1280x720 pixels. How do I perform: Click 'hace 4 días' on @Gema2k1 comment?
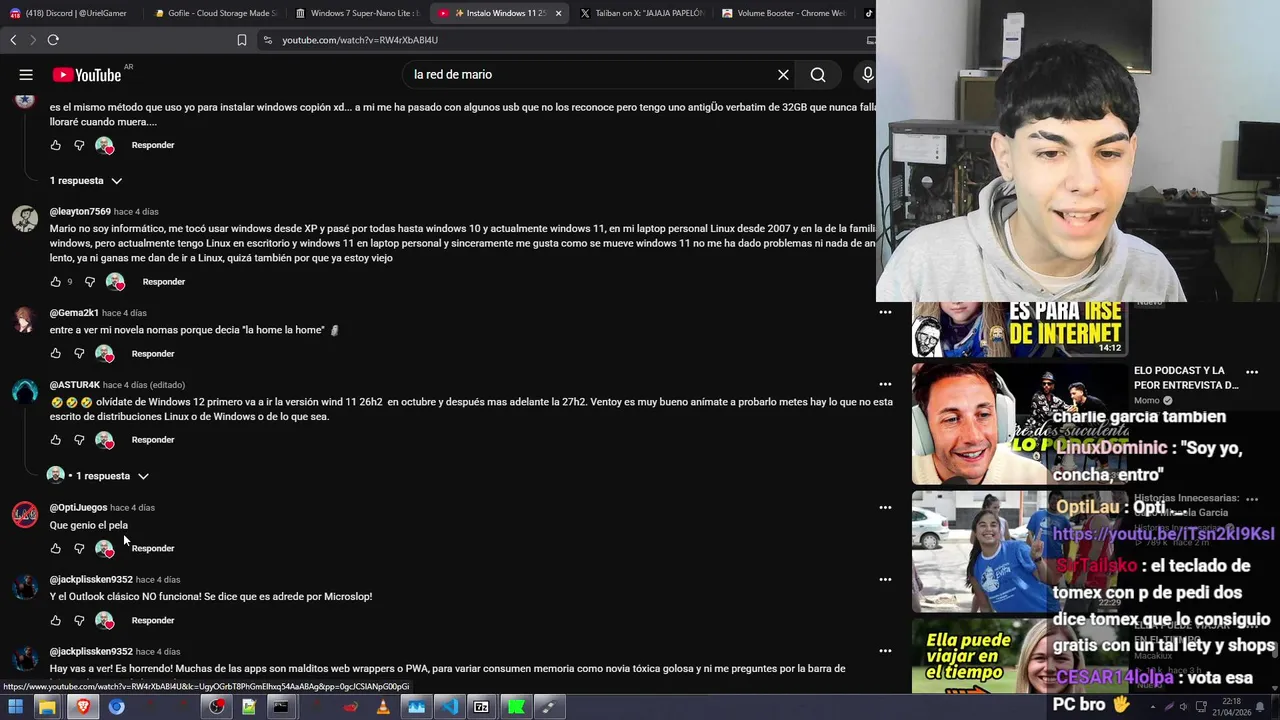tap(124, 313)
